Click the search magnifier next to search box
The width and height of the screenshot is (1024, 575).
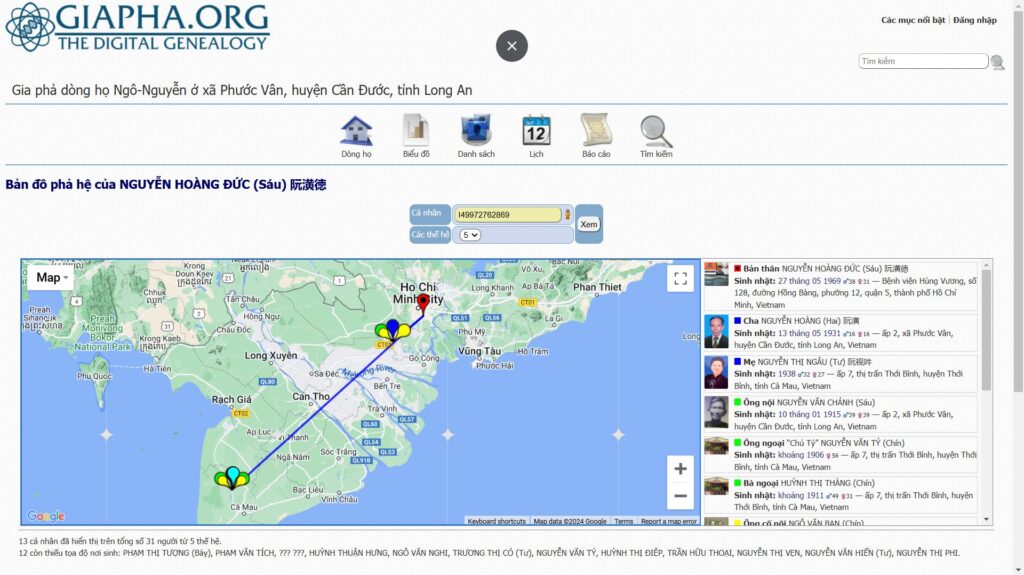997,62
